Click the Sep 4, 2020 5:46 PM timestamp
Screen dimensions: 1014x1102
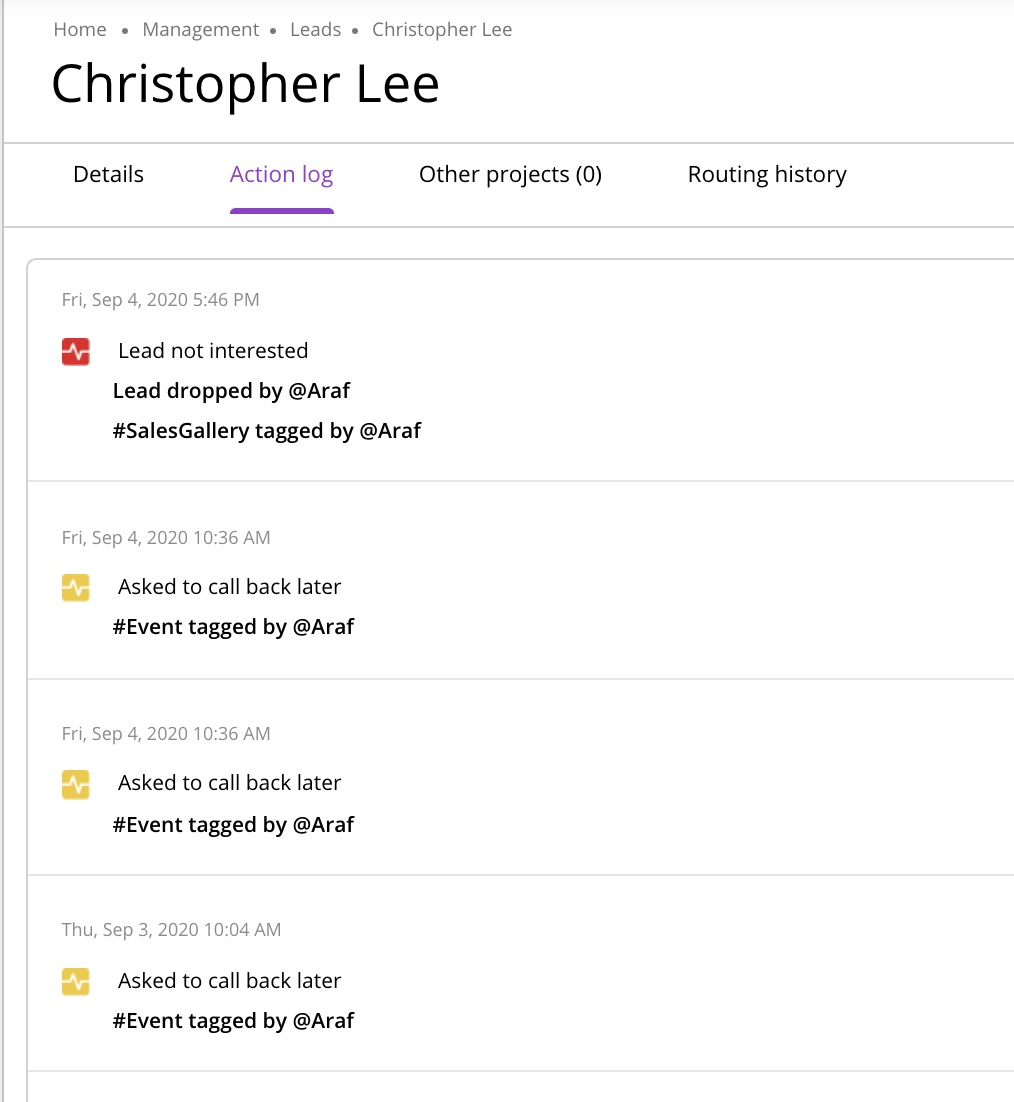161,300
